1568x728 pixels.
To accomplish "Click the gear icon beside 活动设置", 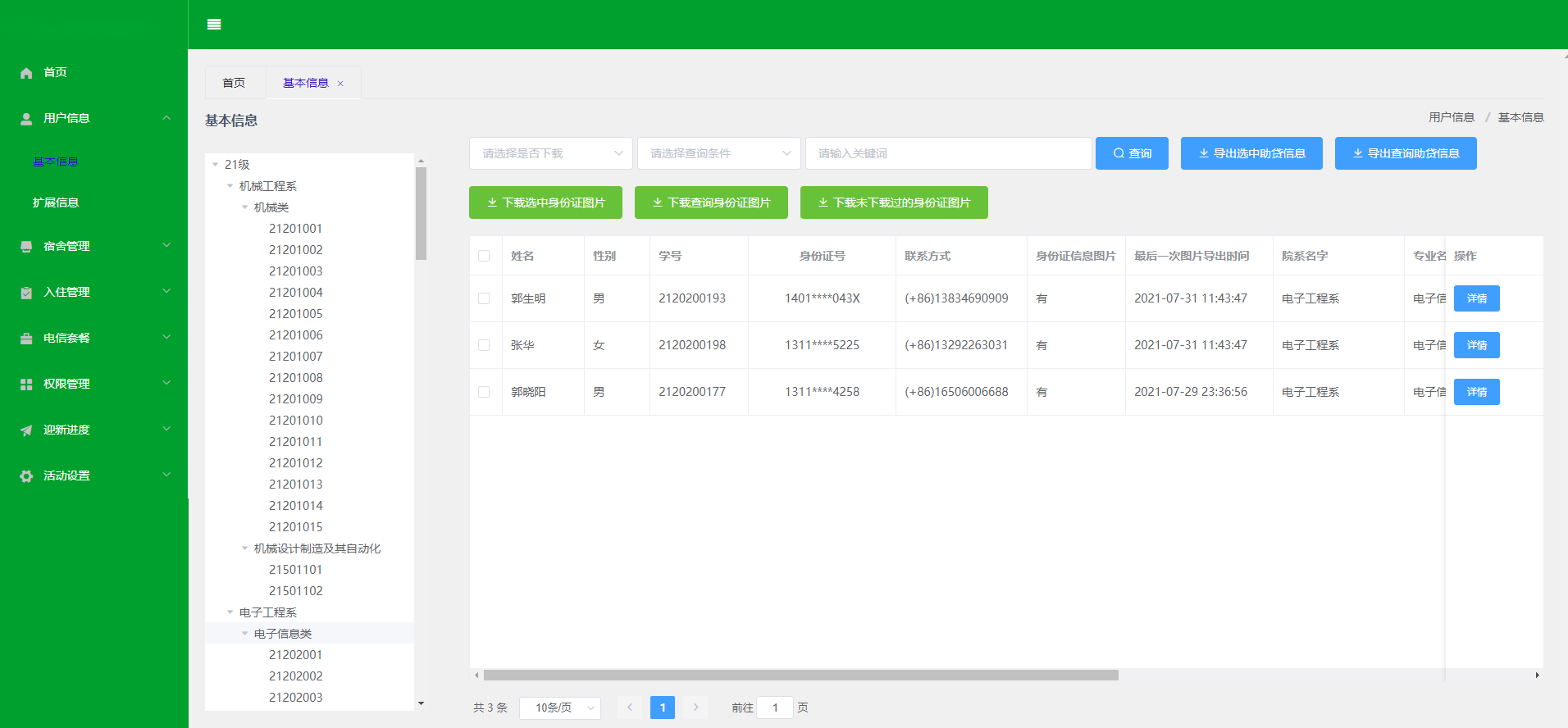I will (x=26, y=476).
